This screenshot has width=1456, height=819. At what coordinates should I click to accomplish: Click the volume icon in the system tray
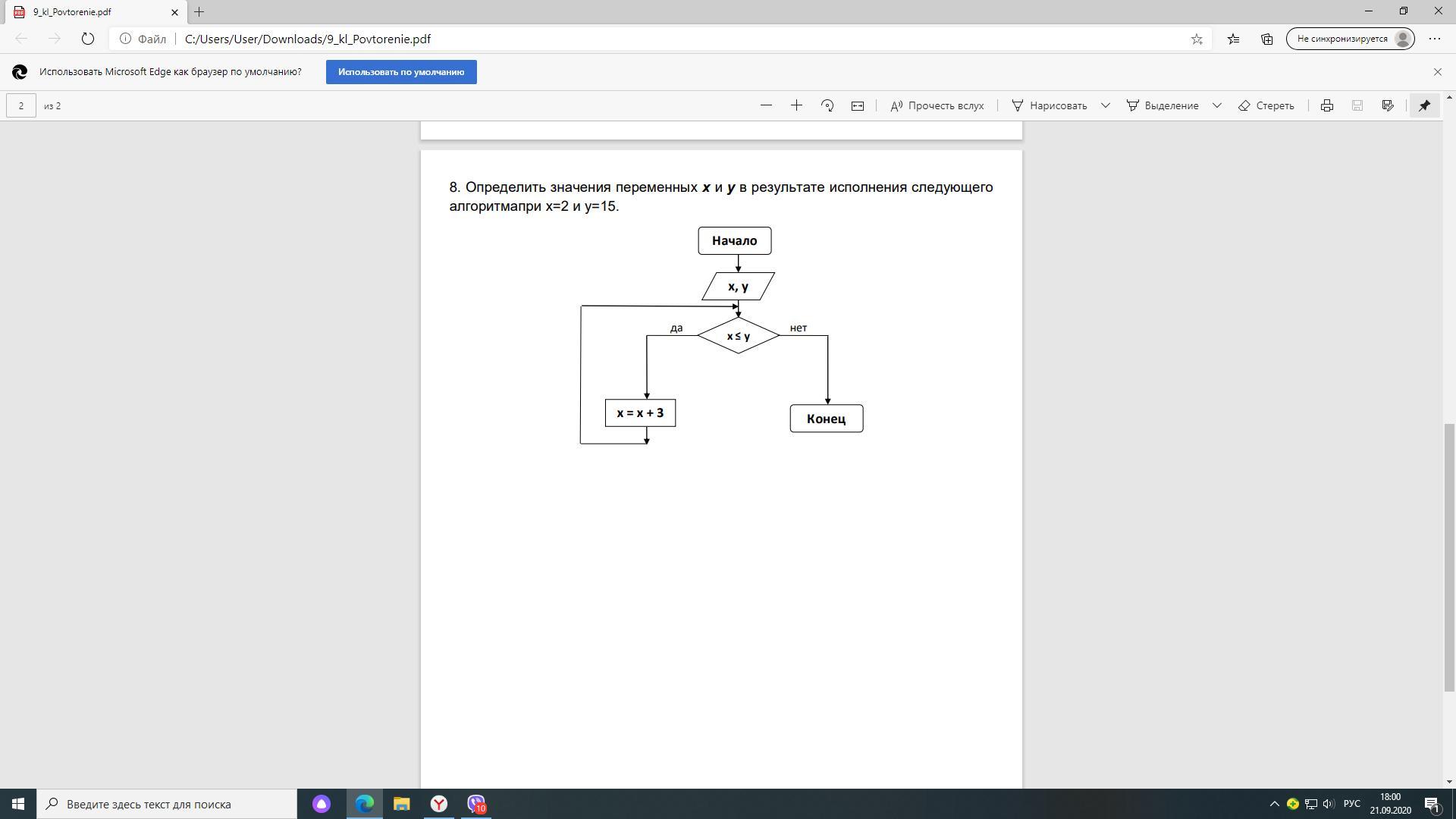[x=1328, y=804]
